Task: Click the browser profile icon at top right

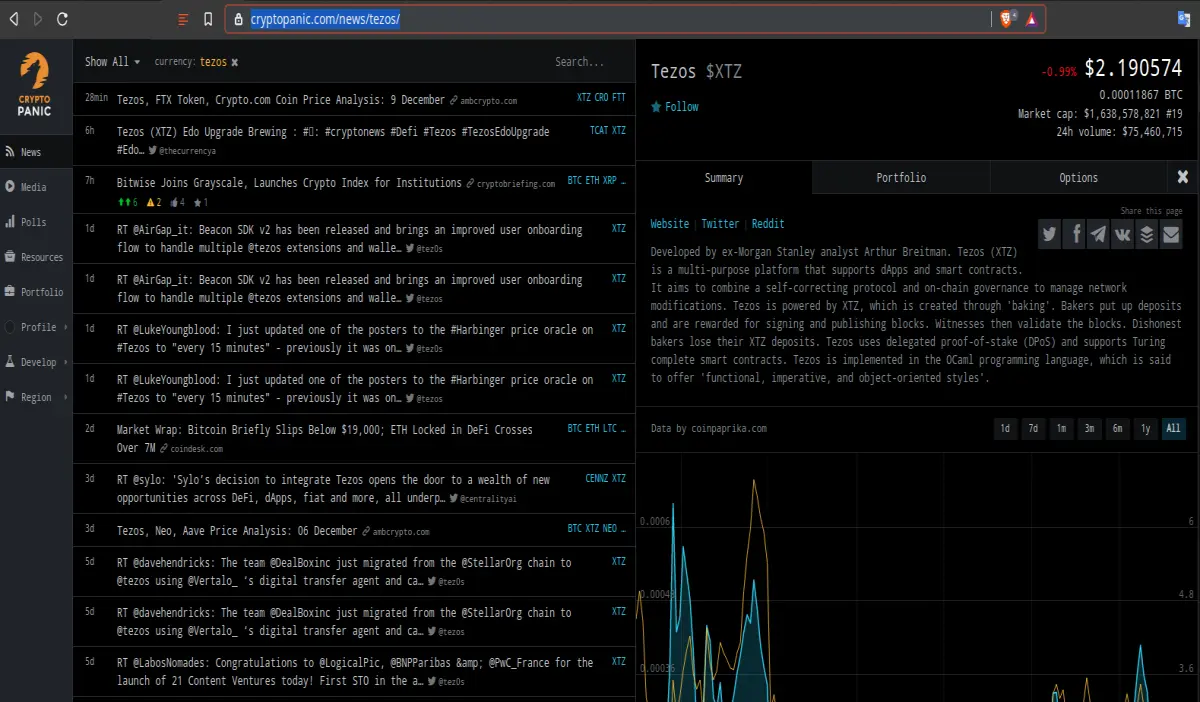Action: [1182, 19]
